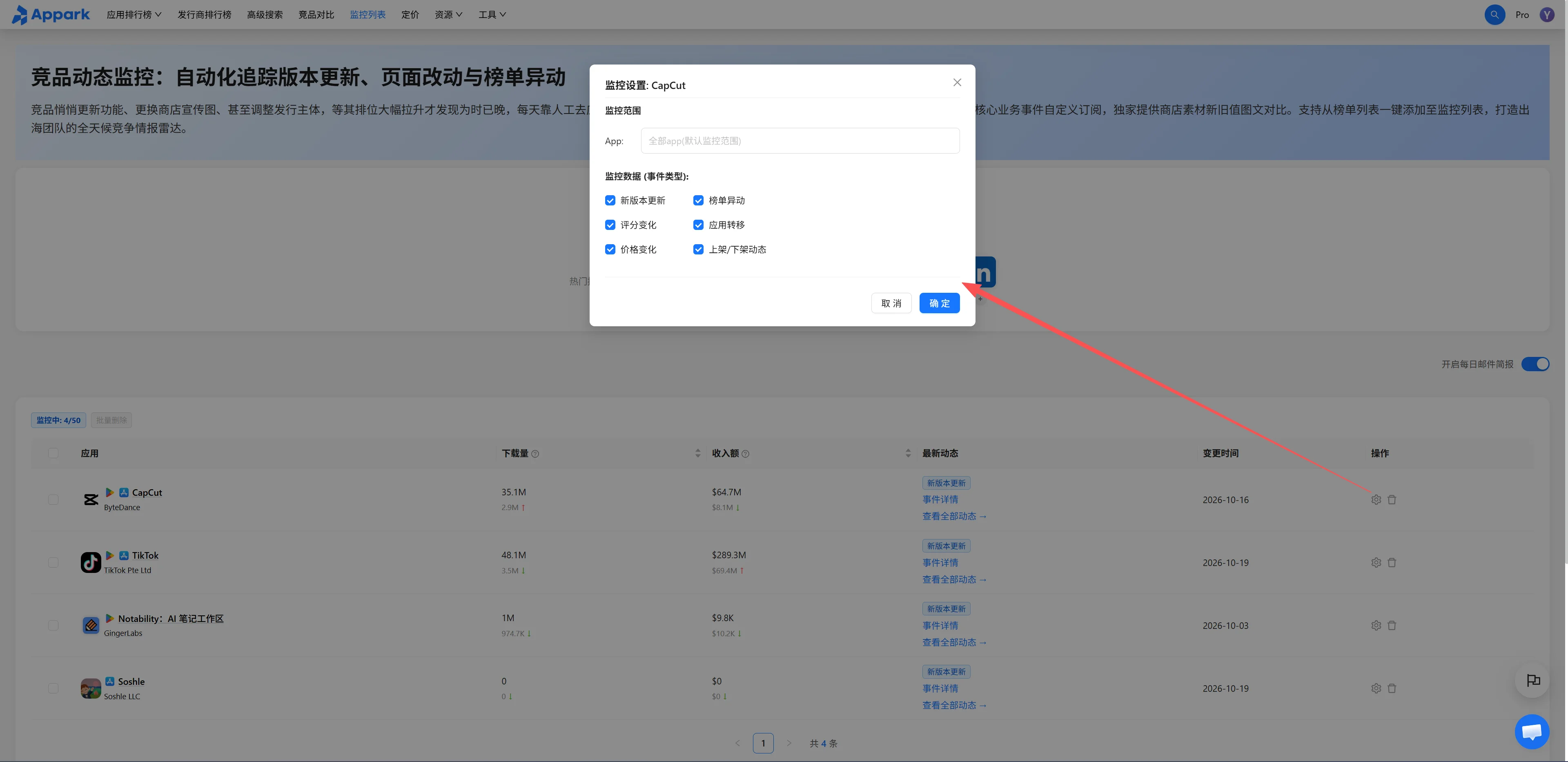The height and width of the screenshot is (762, 1568).
Task: Toggle 价格变化 checkbox
Action: tap(610, 250)
